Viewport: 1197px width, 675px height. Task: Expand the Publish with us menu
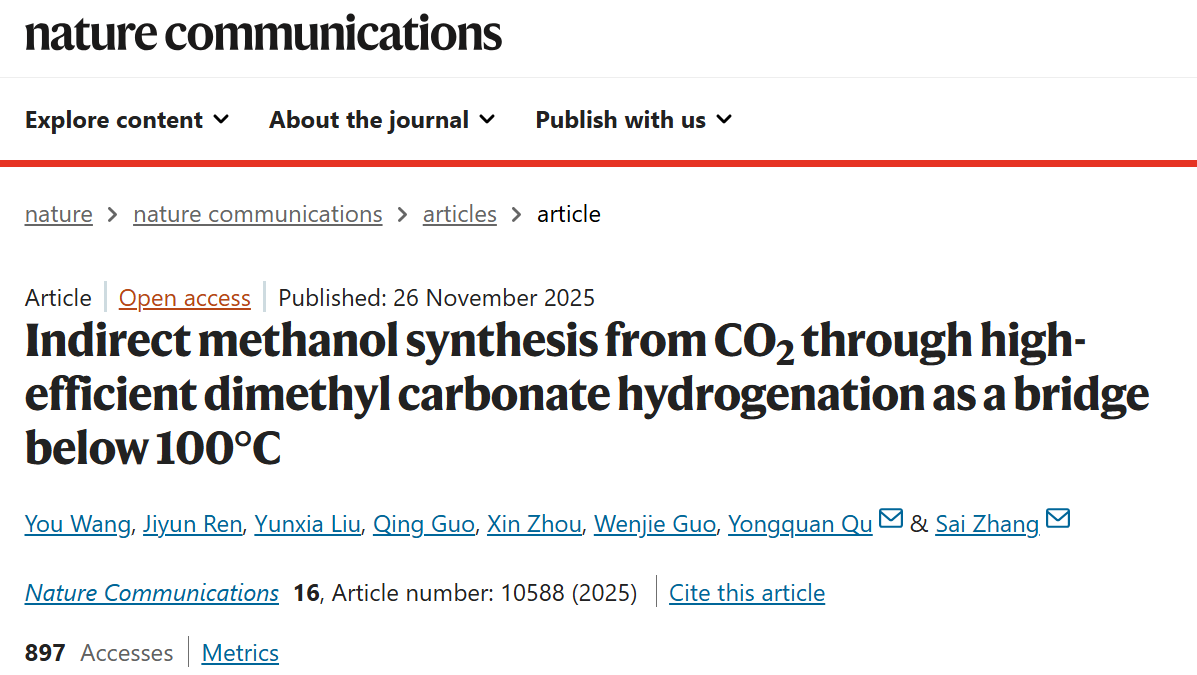(634, 120)
